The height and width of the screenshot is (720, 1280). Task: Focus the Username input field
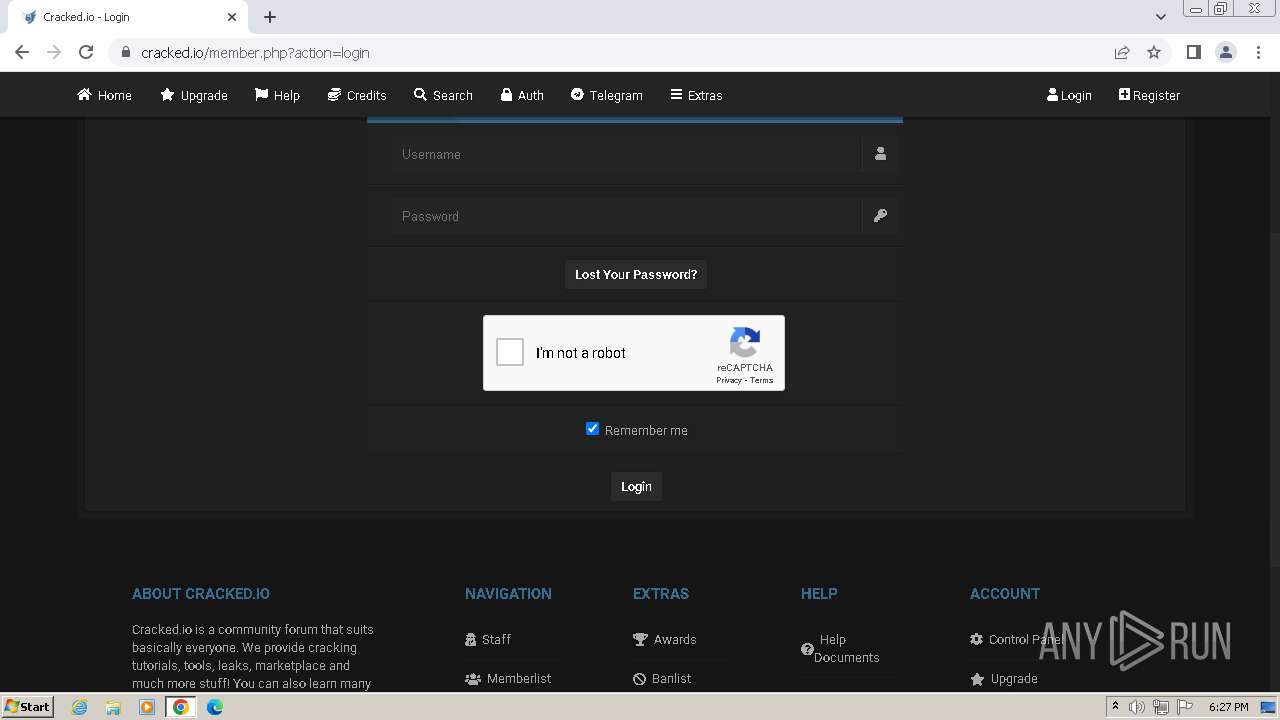coord(626,154)
